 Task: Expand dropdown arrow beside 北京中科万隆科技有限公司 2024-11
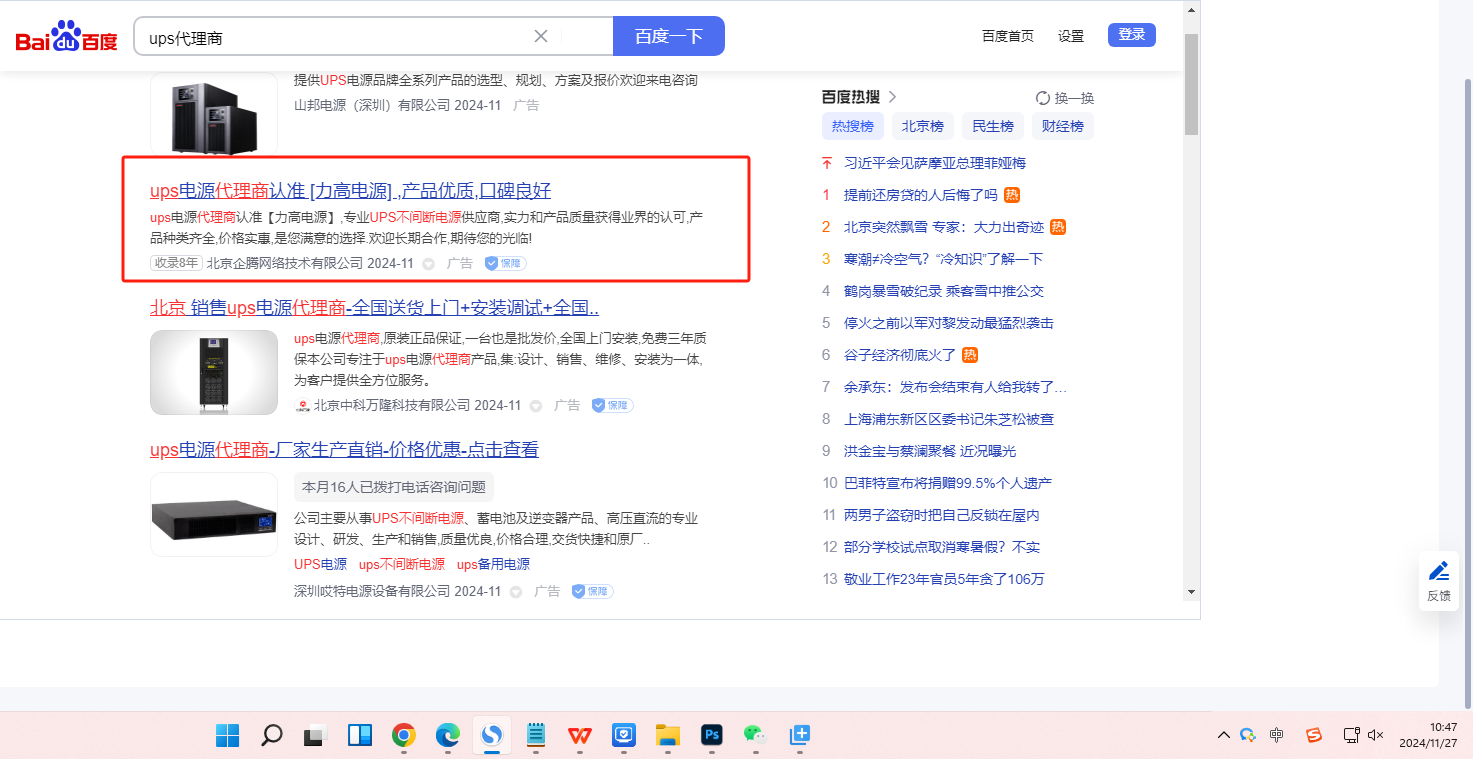[x=536, y=406]
